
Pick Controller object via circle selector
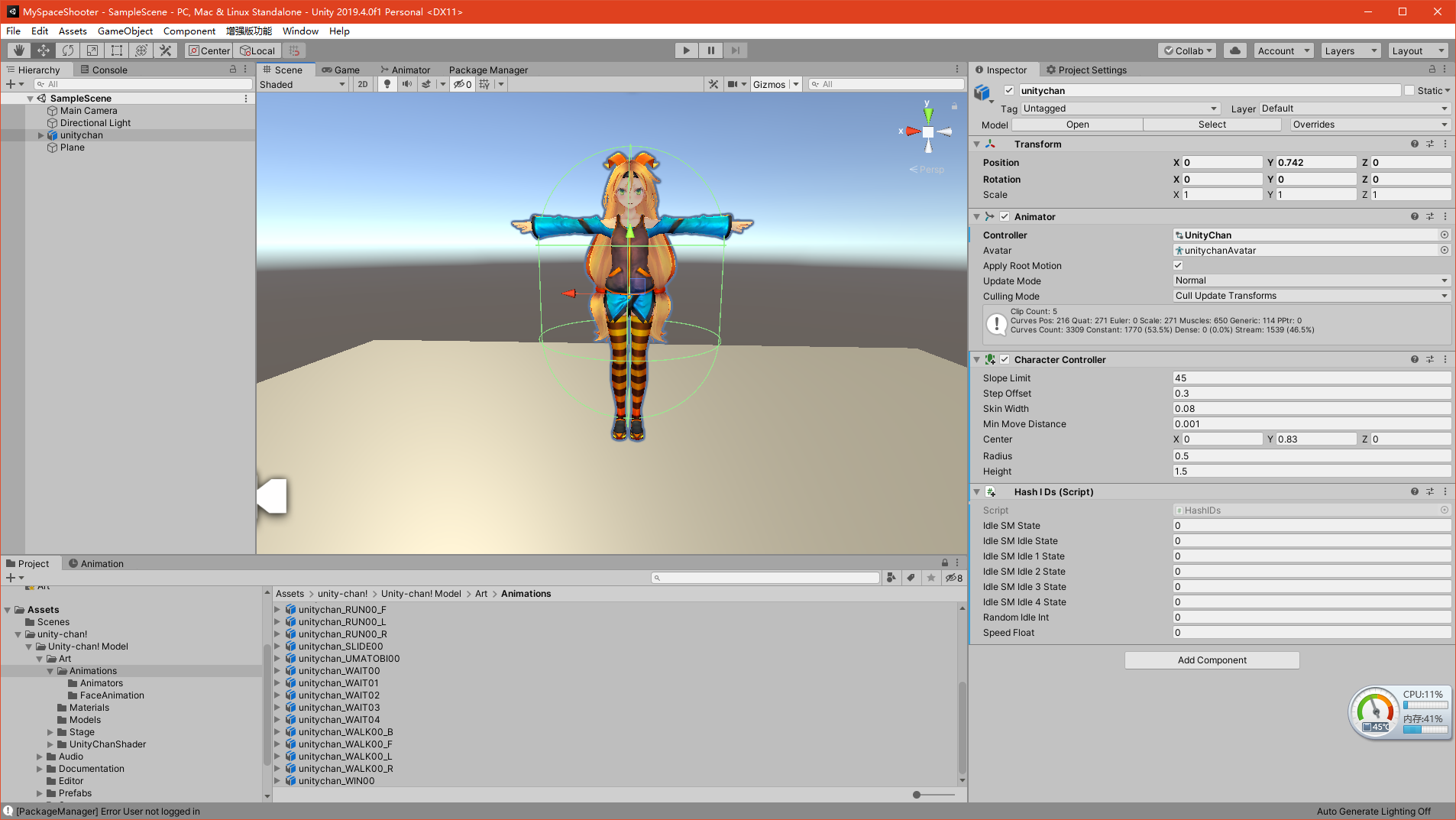click(x=1445, y=235)
